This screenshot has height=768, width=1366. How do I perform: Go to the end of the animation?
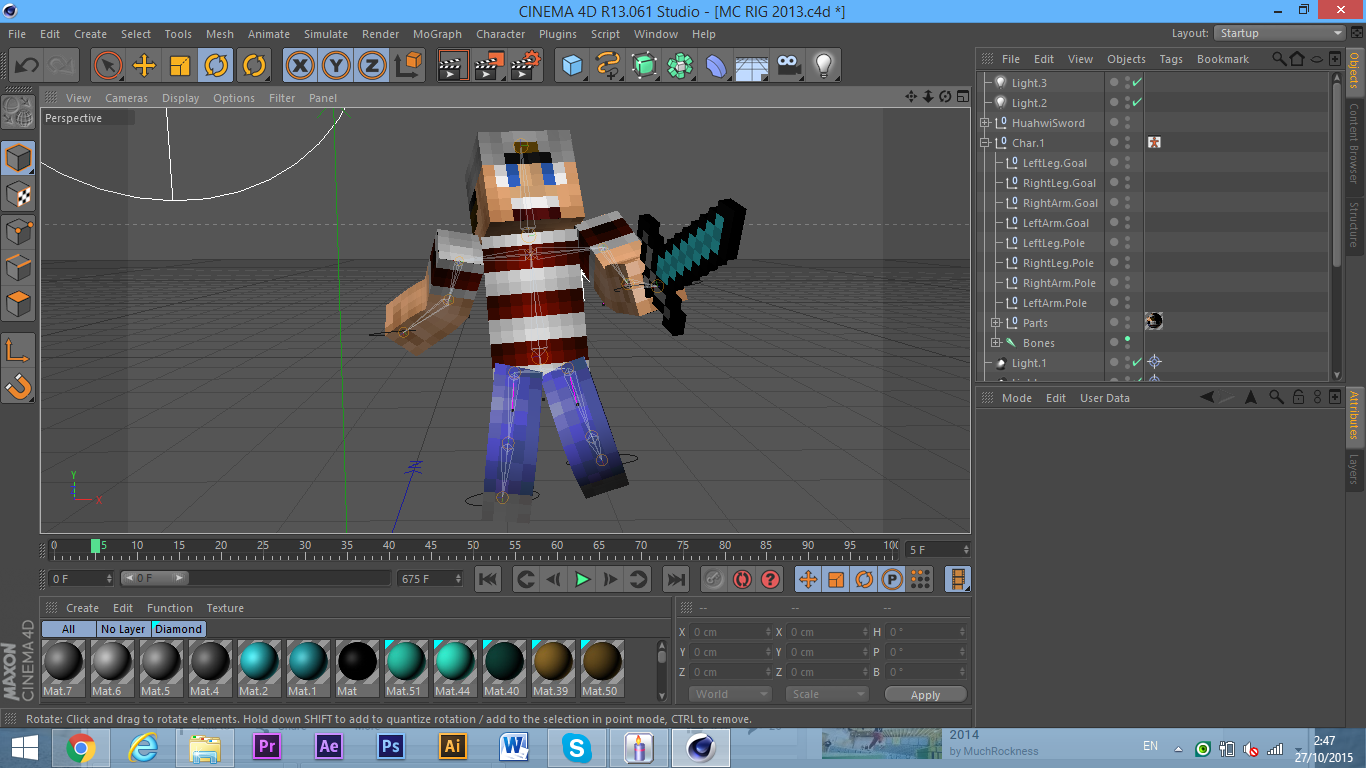click(x=676, y=579)
